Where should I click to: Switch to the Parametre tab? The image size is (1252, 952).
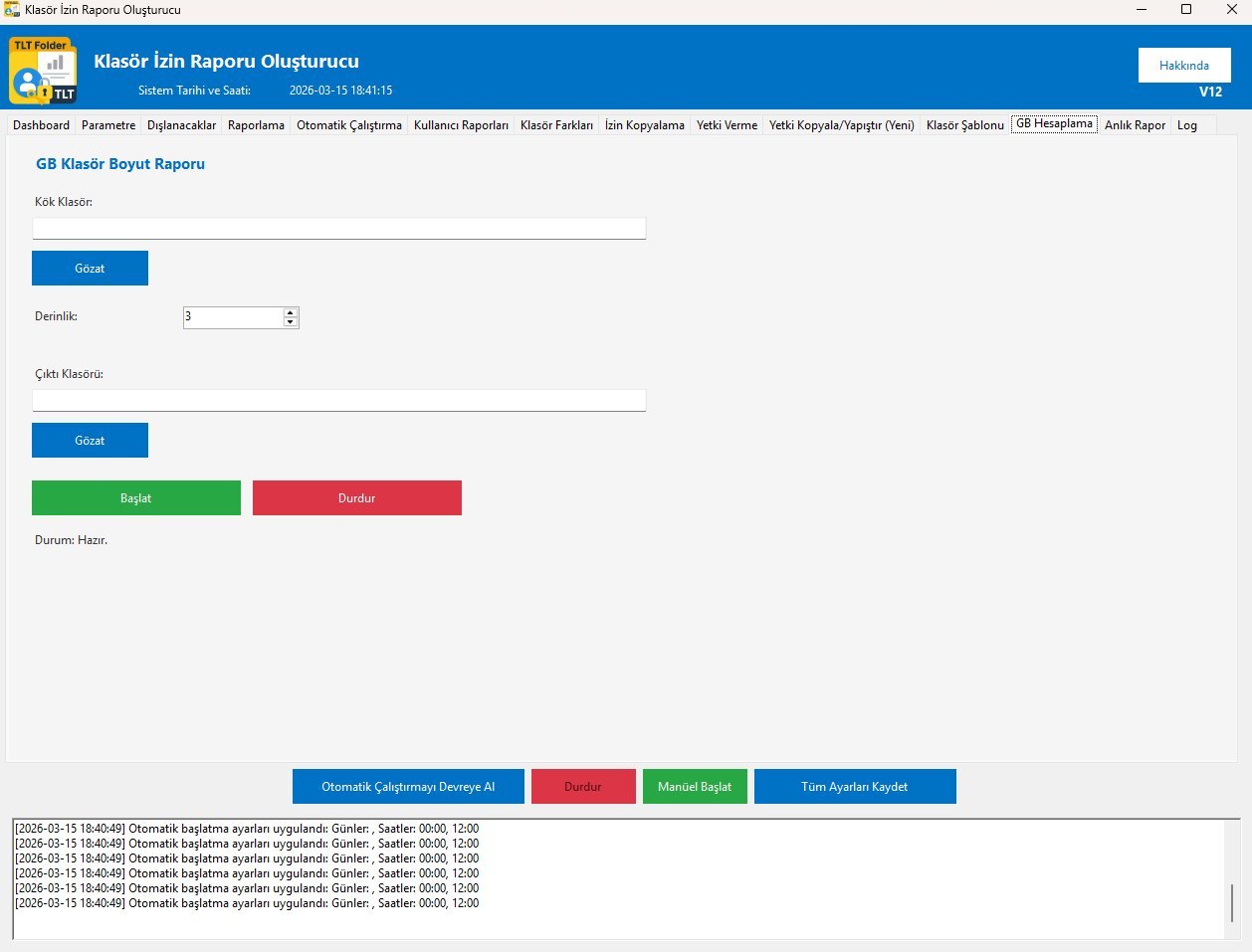pos(108,125)
